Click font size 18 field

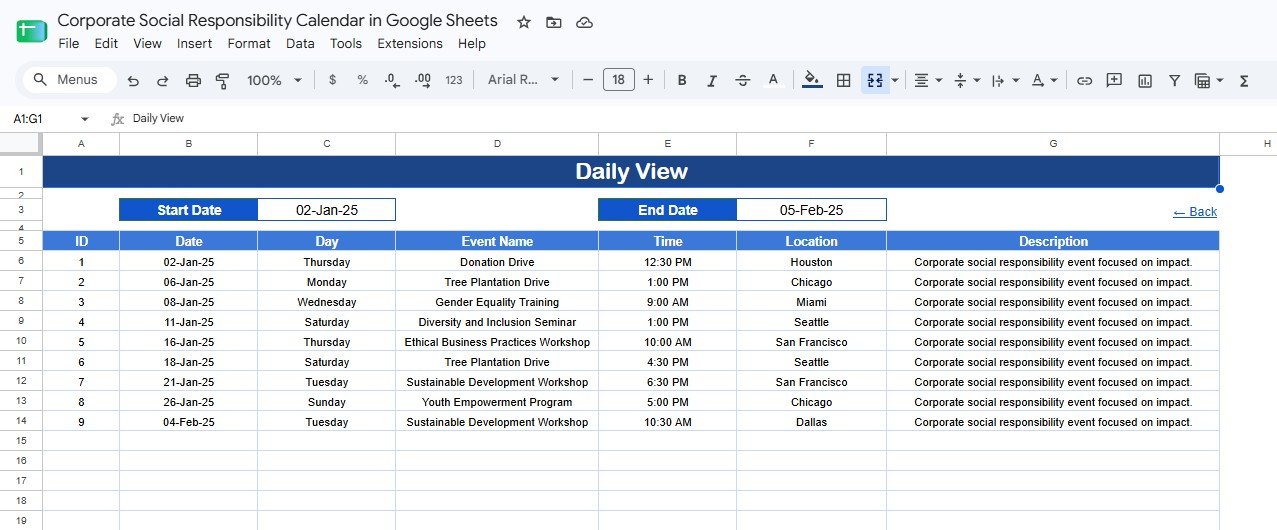(x=618, y=80)
